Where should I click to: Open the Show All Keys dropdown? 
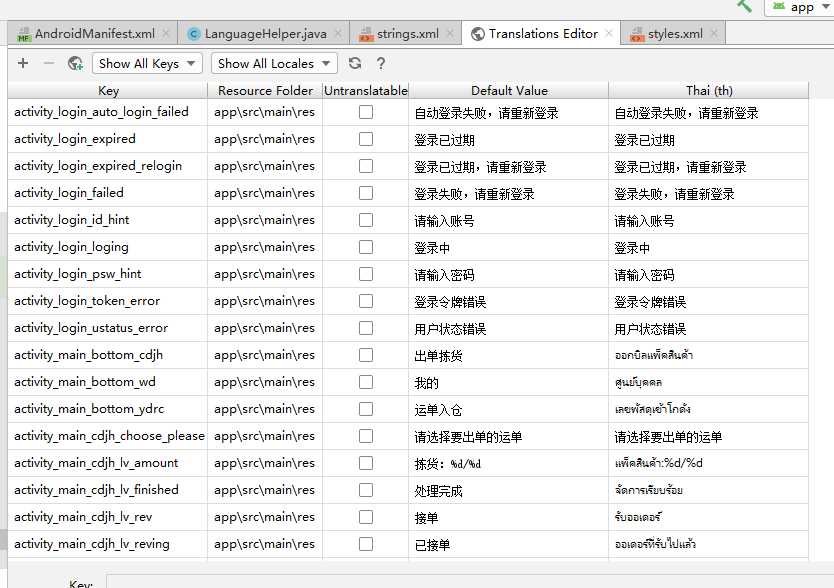pyautogui.click(x=147, y=63)
